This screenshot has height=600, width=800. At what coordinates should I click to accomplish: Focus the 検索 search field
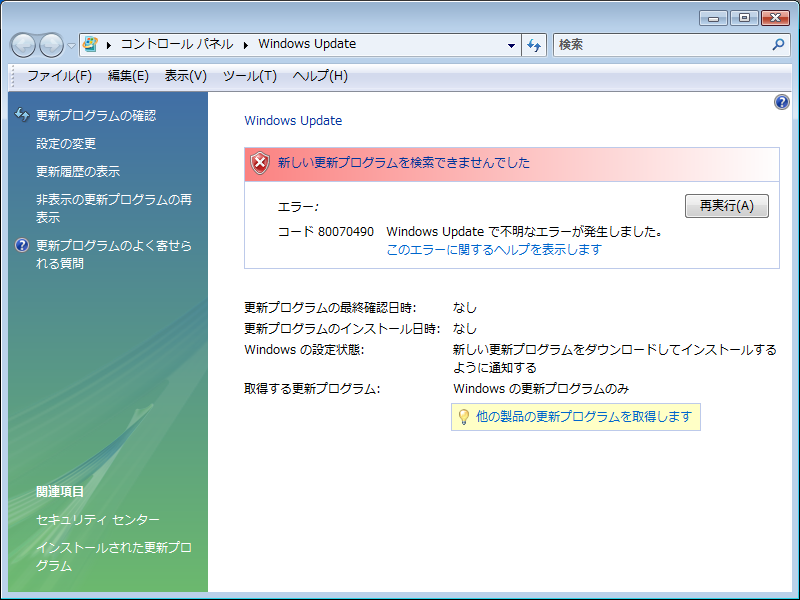coord(663,45)
